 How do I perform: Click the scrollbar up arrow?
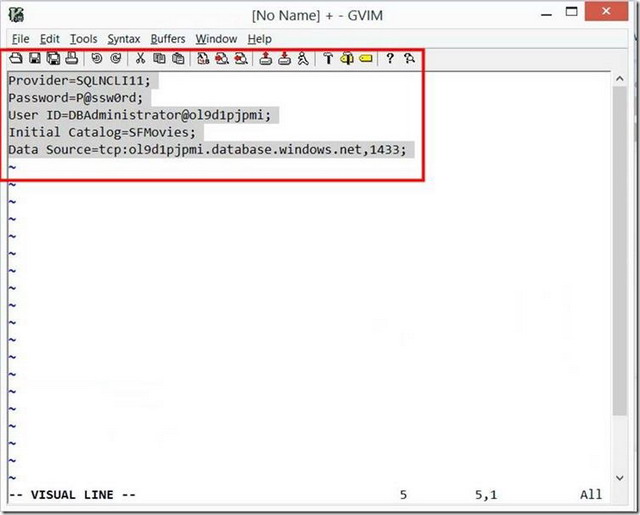coord(620,78)
